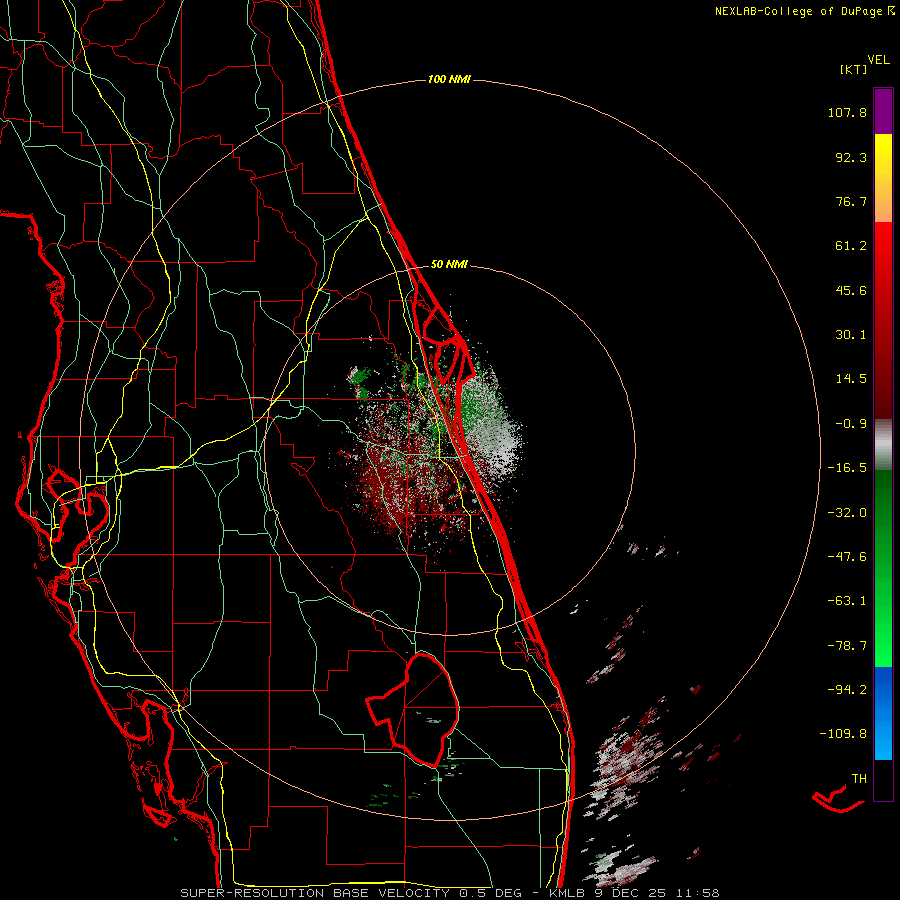Pick the purple segment of the velocity color bar
900x900 pixels.
tap(883, 111)
